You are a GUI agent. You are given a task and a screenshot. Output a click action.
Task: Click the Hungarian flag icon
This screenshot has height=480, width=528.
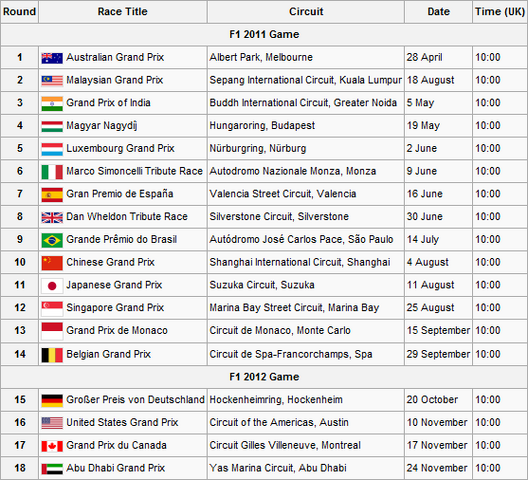click(x=52, y=126)
